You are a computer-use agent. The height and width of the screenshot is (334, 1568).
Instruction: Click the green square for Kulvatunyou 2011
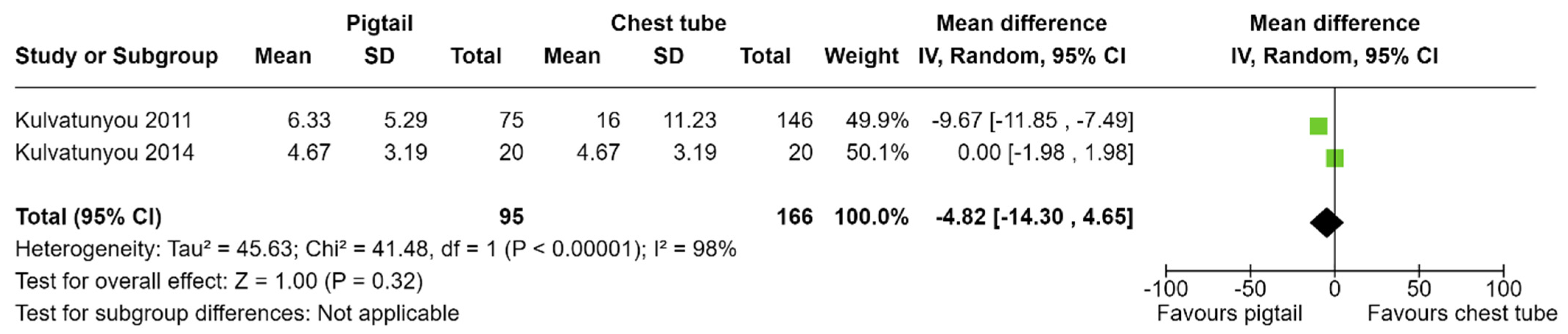[x=1319, y=126]
